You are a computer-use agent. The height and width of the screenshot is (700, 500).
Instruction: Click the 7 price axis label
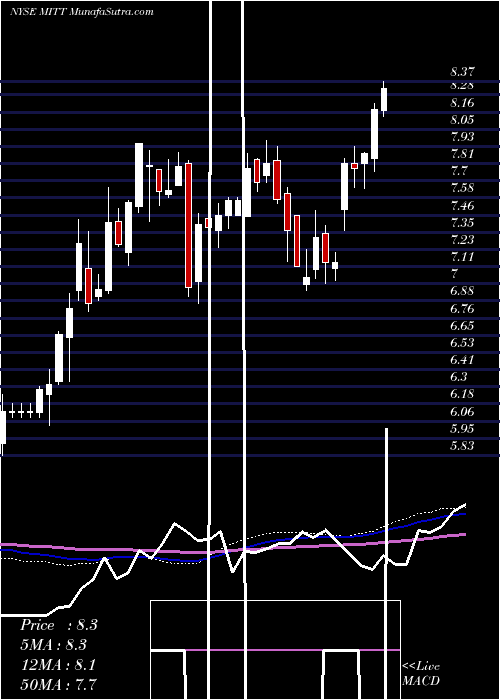tap(455, 274)
